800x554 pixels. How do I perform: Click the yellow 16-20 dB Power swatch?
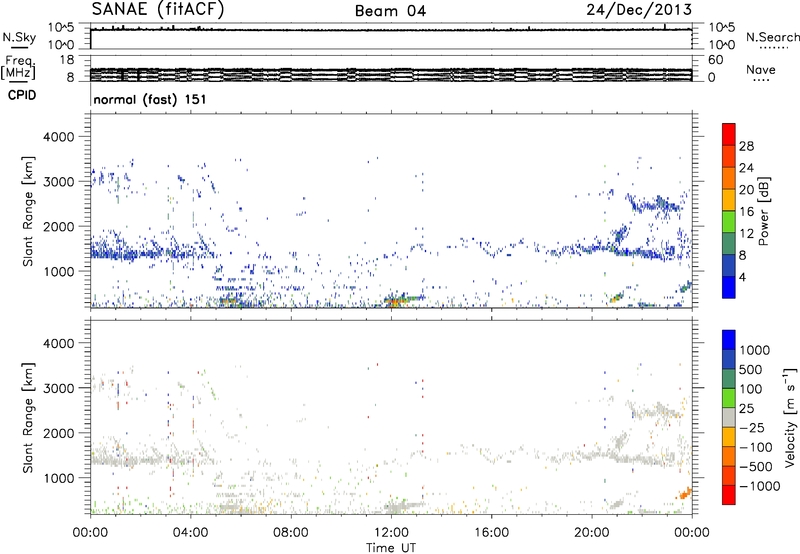click(x=729, y=200)
